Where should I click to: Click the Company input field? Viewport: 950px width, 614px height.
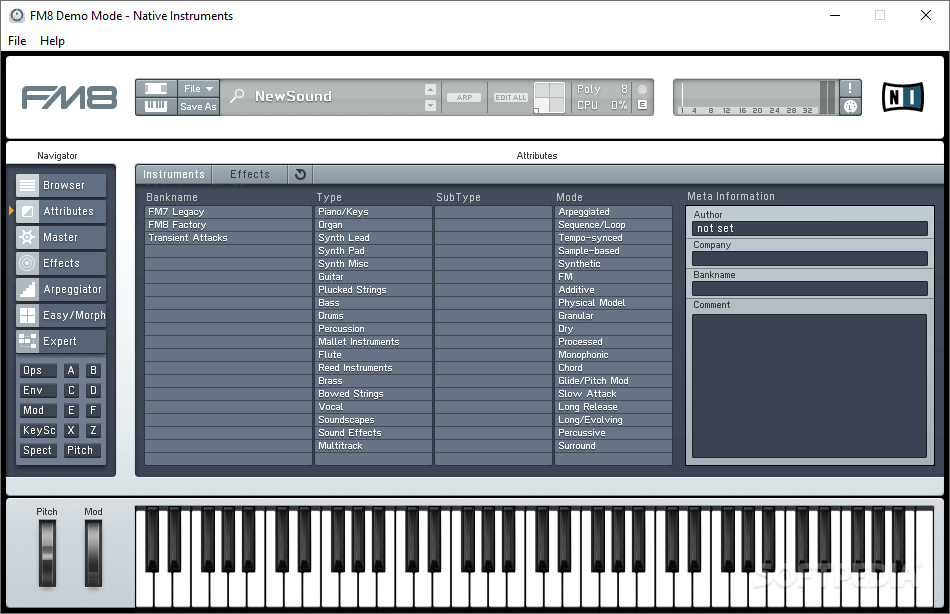coord(809,258)
